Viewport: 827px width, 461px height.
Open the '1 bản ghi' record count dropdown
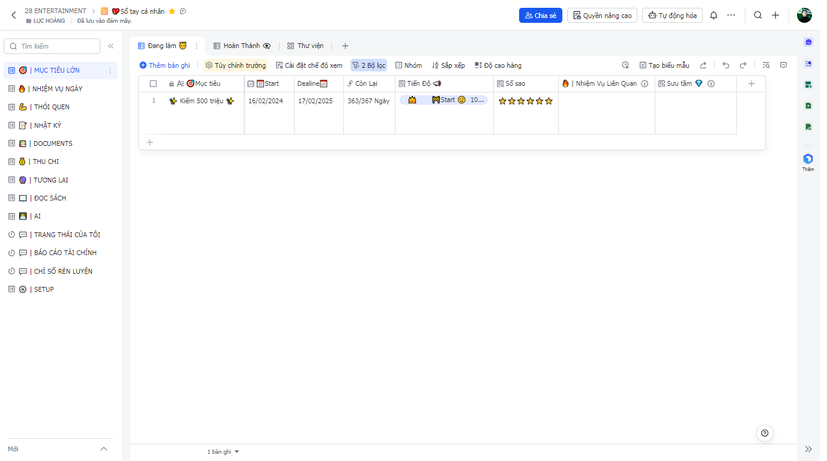coord(223,452)
